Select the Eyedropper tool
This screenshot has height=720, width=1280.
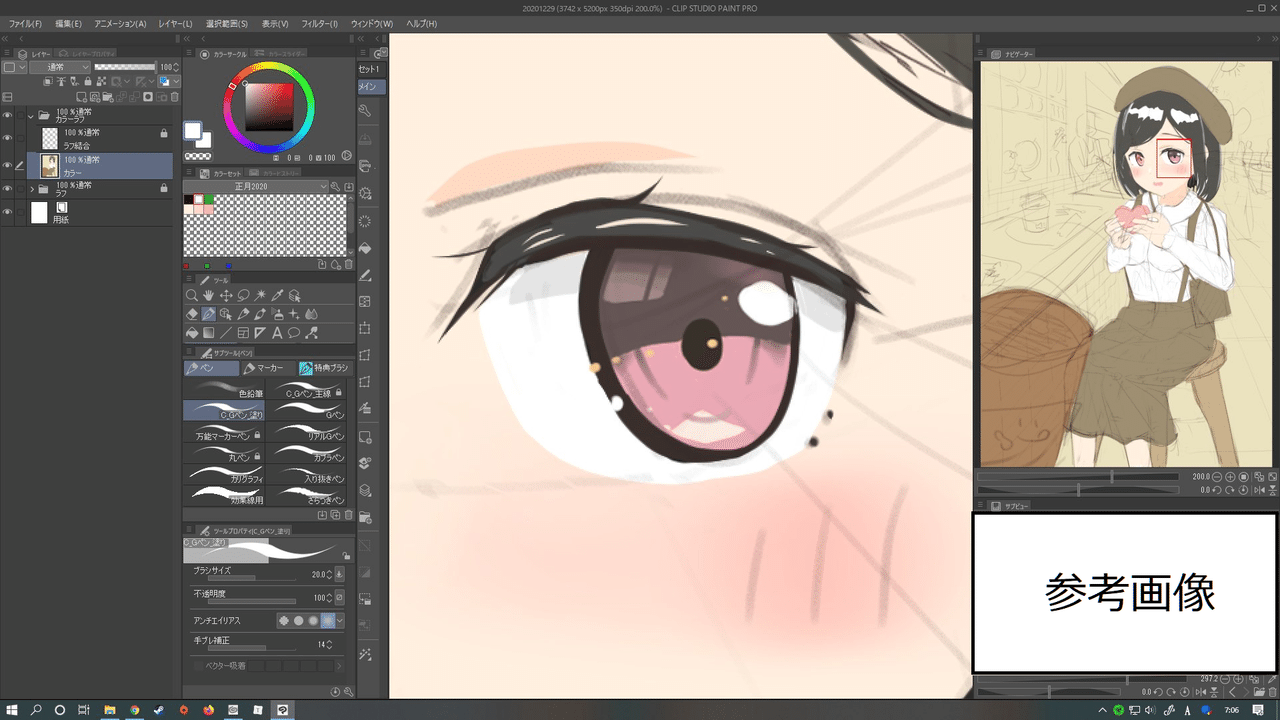[x=277, y=296]
